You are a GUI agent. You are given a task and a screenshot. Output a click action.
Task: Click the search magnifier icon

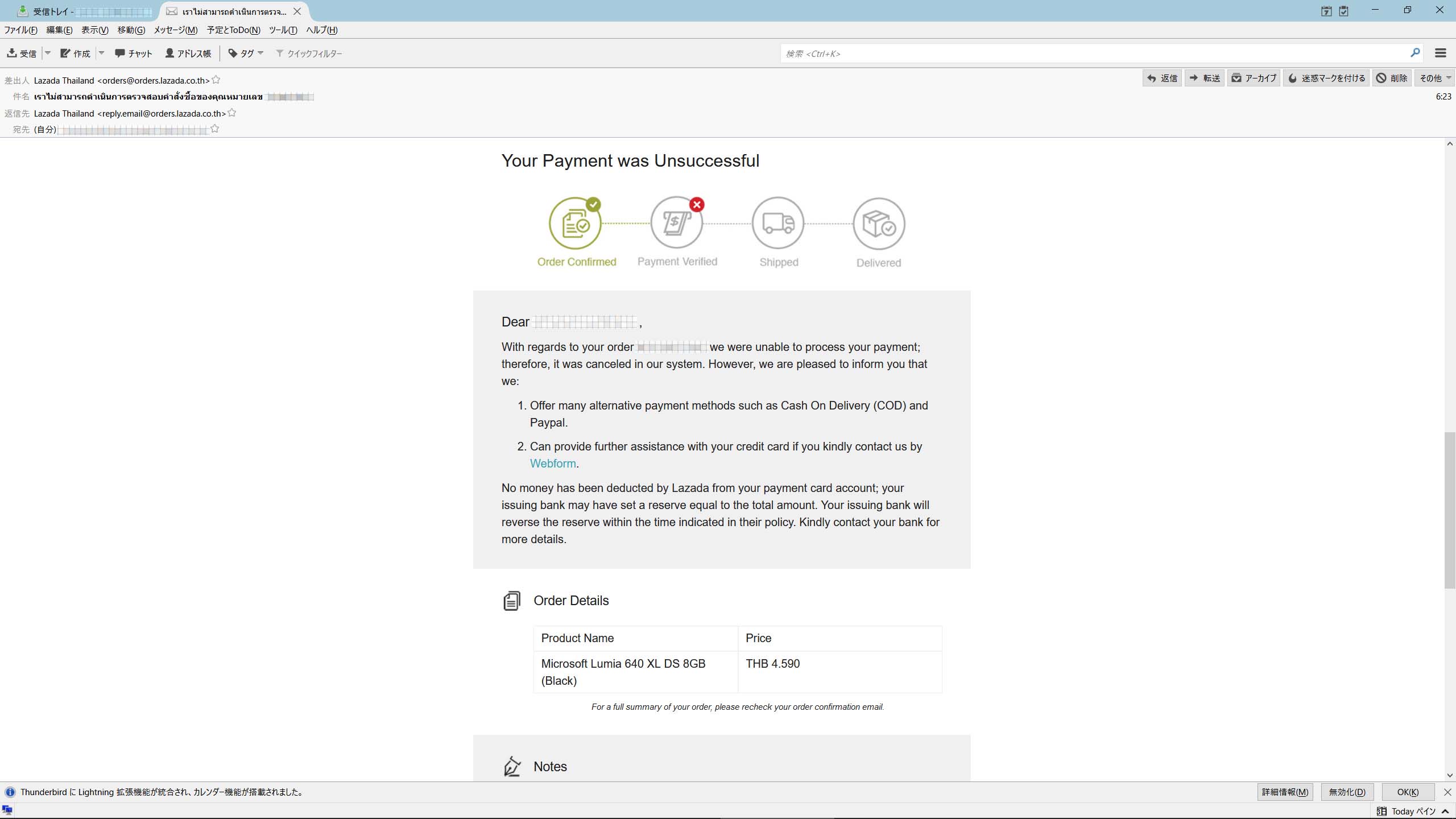1415,53
